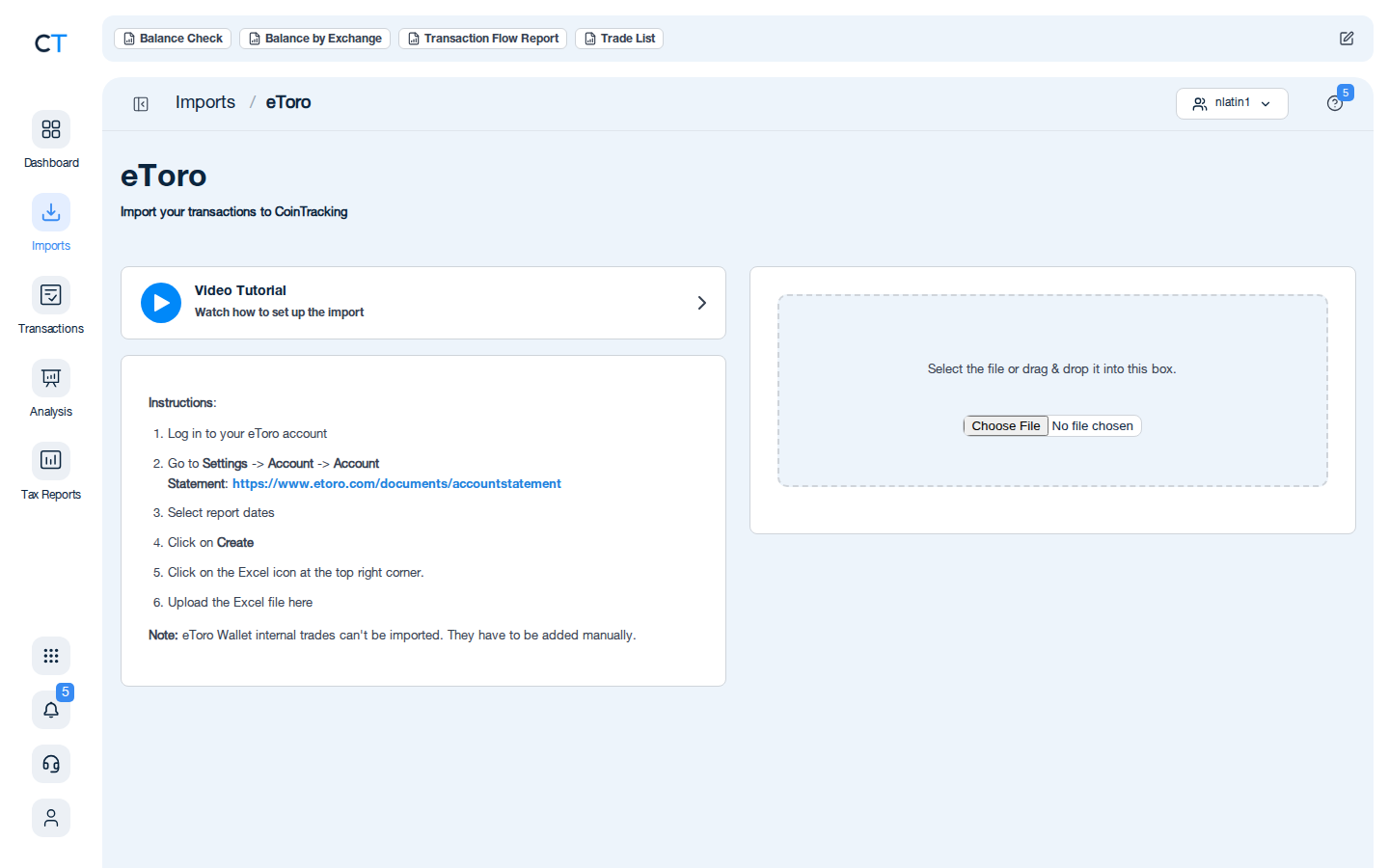
Task: Open the nlatin1 account dropdown
Action: tap(1232, 103)
